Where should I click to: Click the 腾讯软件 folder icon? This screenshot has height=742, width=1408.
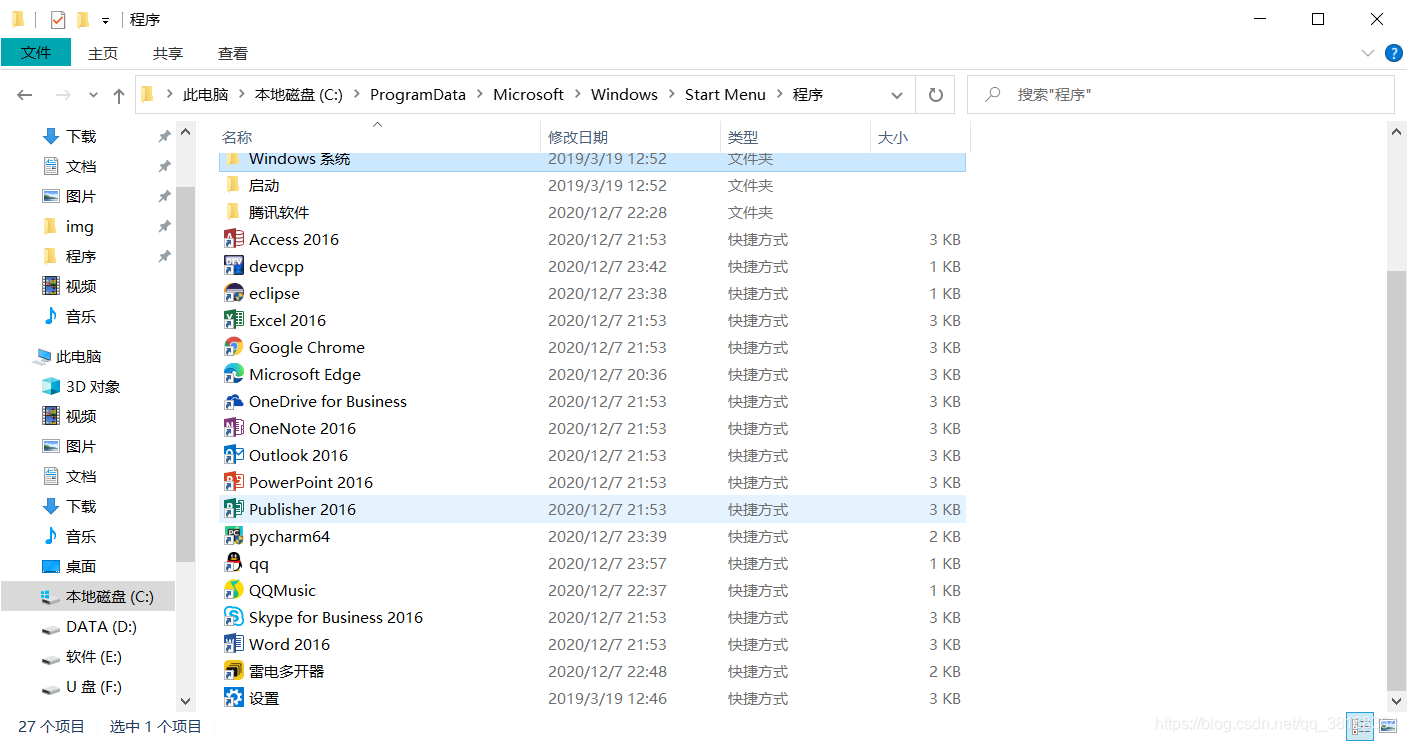click(233, 212)
